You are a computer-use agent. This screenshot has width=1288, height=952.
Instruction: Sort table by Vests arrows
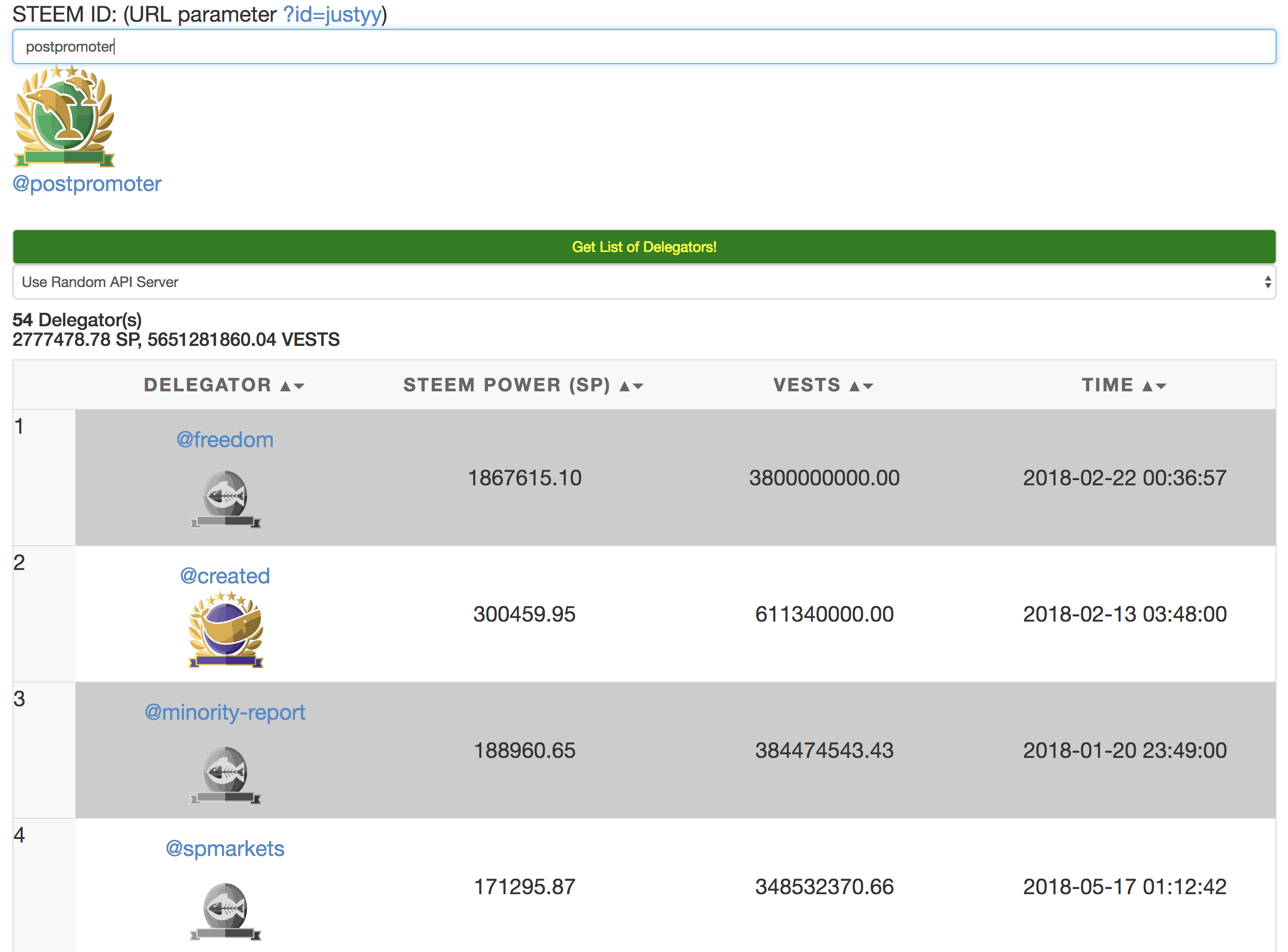(862, 386)
